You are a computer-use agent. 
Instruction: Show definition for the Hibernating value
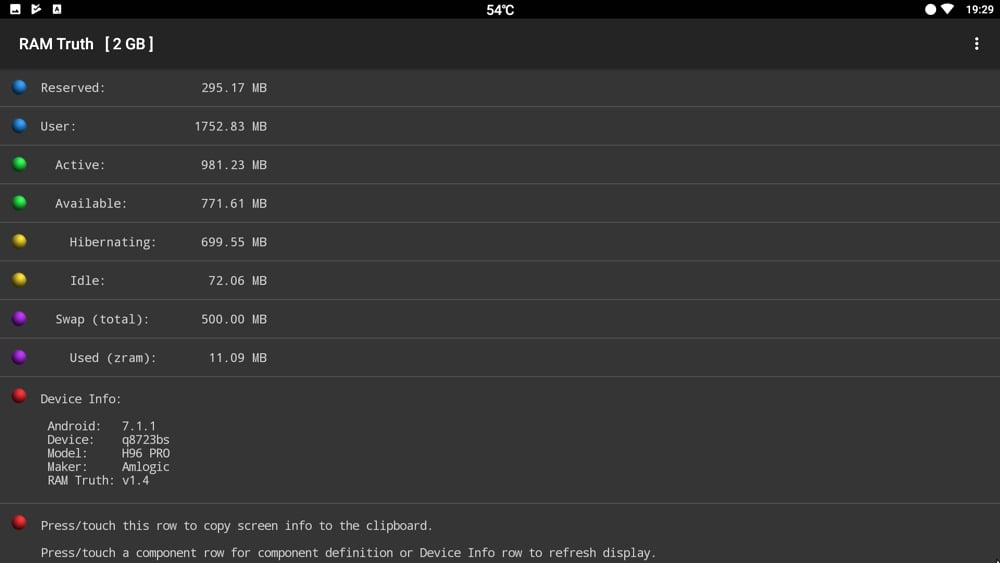(234, 242)
